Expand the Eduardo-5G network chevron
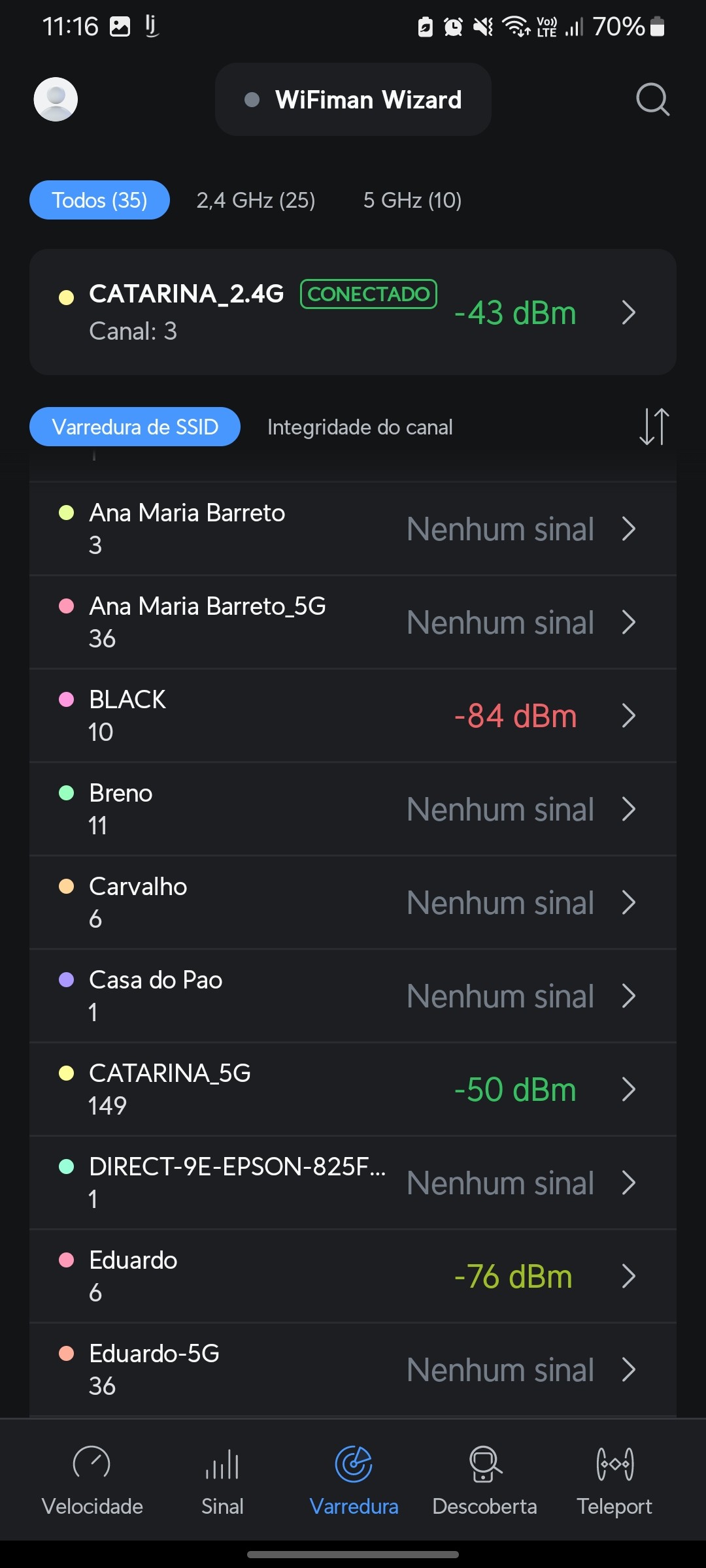 click(x=629, y=1369)
